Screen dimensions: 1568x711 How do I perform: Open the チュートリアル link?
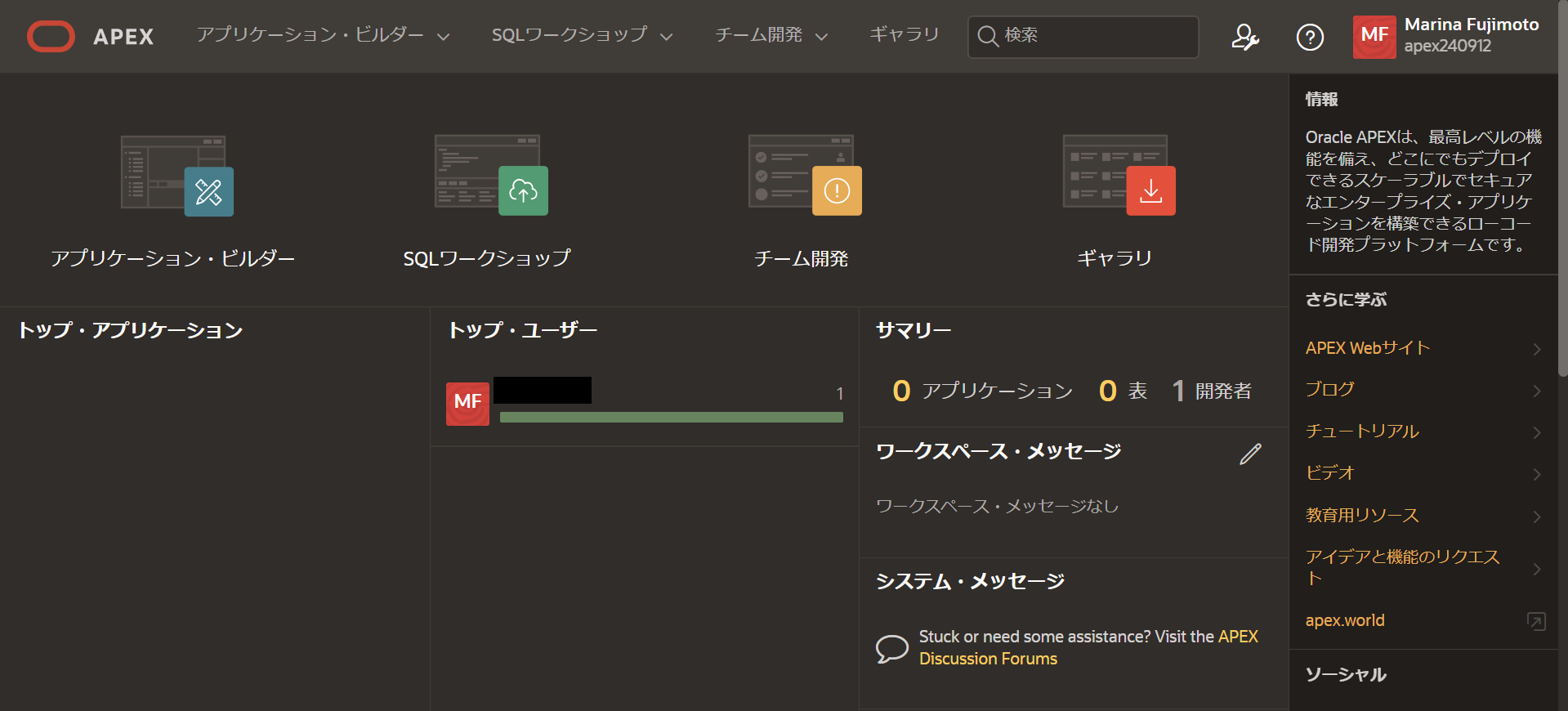click(1362, 432)
